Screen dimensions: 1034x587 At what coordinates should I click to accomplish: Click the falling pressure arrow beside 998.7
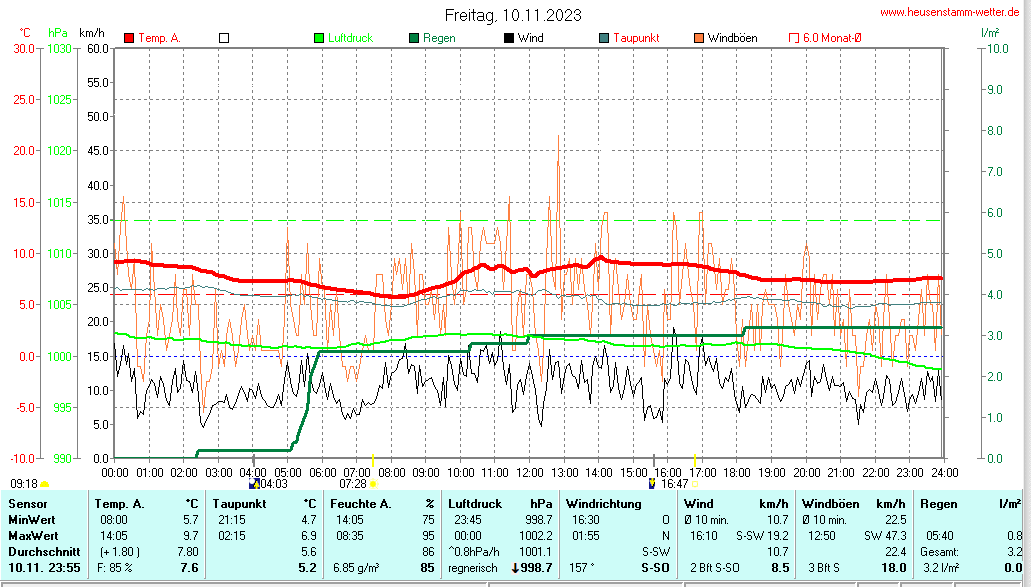pos(515,568)
